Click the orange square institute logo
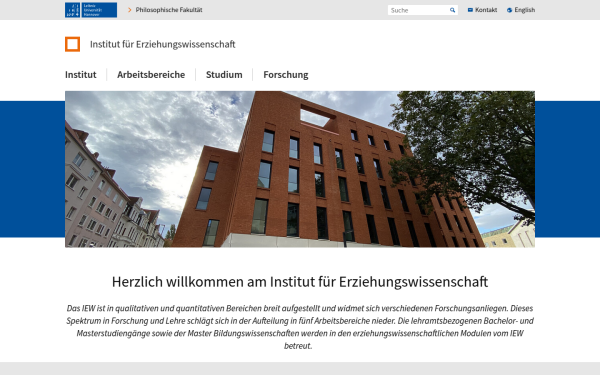Viewport: 600px width, 375px height. point(72,44)
